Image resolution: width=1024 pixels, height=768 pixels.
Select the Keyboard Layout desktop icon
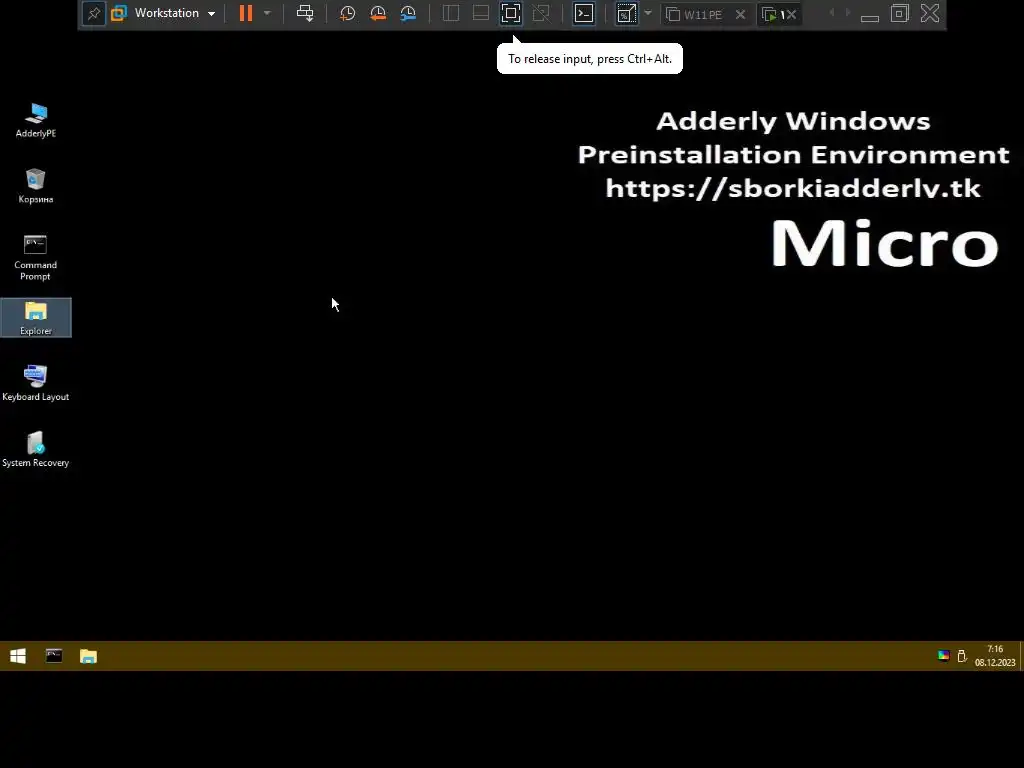[x=36, y=383]
